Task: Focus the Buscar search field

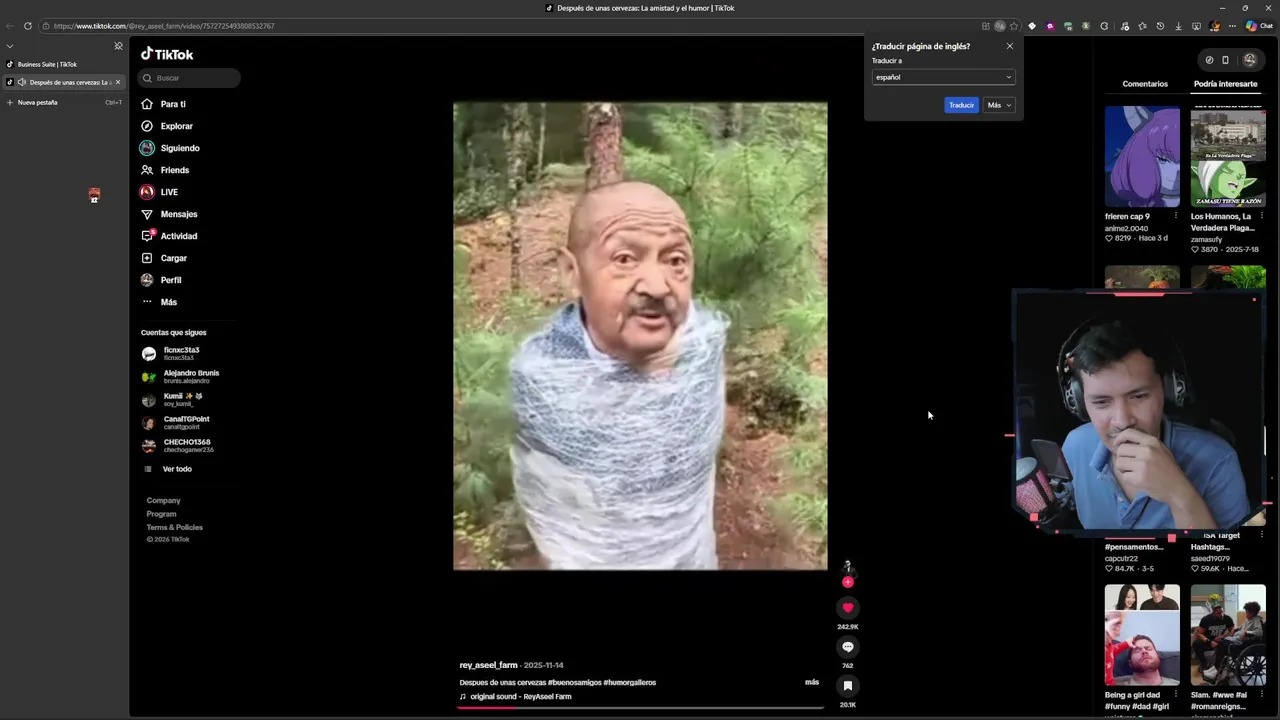Action: tap(189, 78)
